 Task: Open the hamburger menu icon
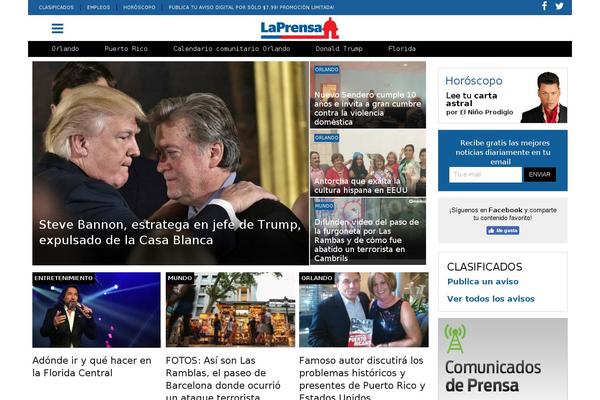tap(57, 28)
